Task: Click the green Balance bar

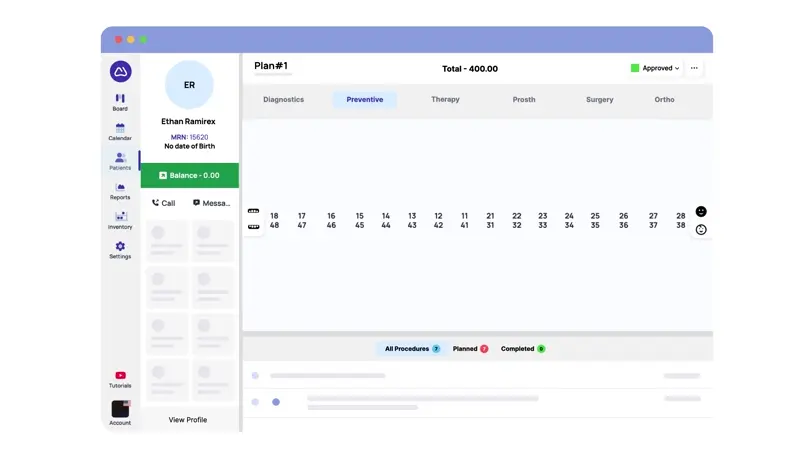Action: (x=189, y=175)
